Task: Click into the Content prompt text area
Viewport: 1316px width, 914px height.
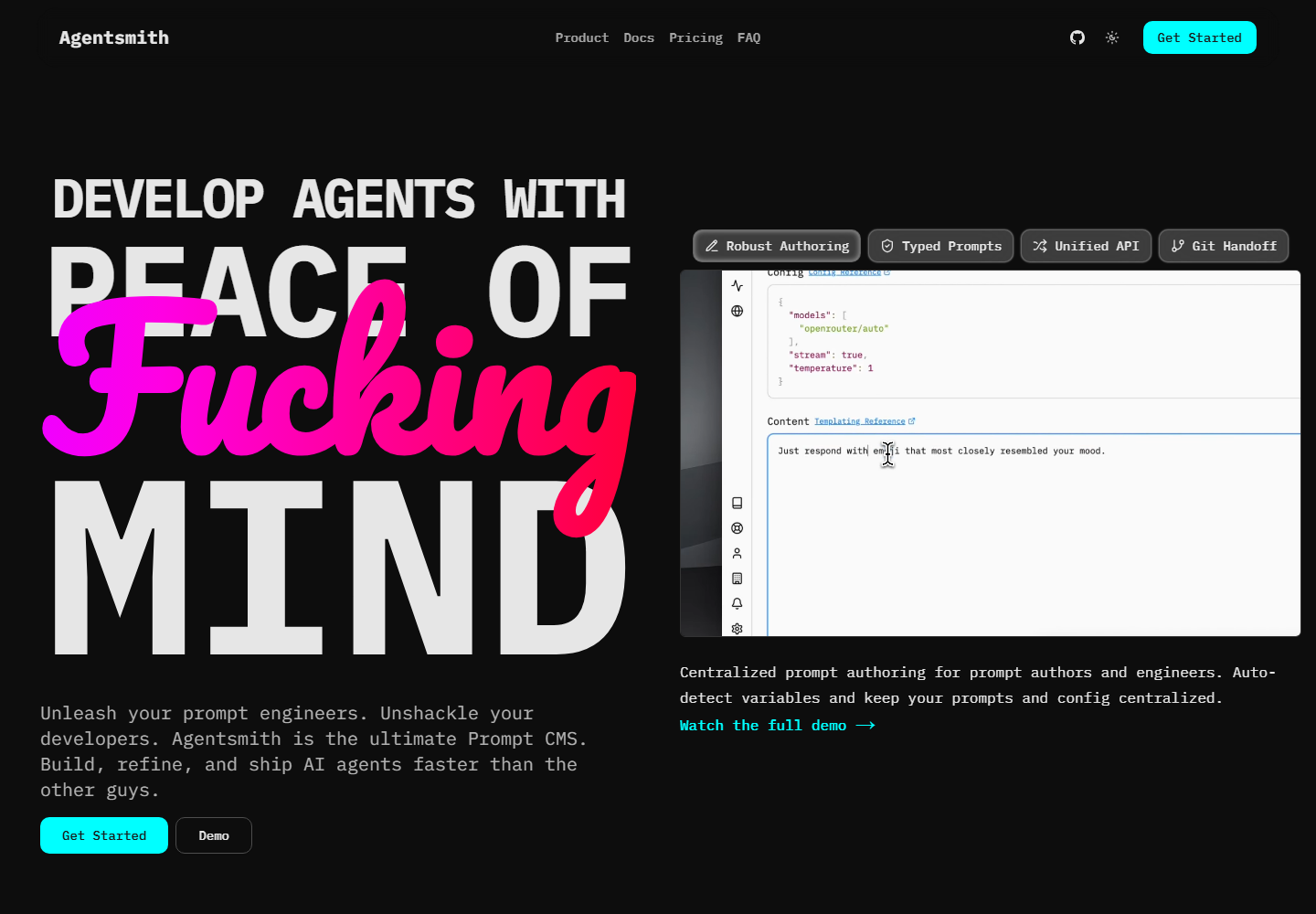Action: tap(1034, 535)
